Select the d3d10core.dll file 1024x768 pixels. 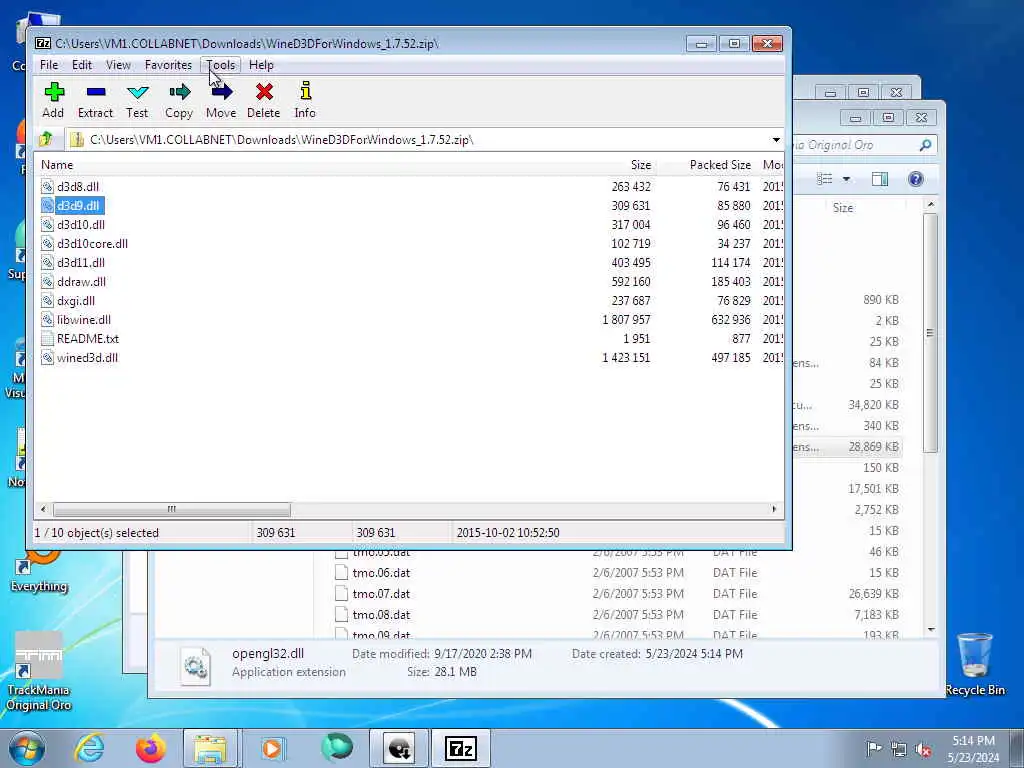[92, 244]
